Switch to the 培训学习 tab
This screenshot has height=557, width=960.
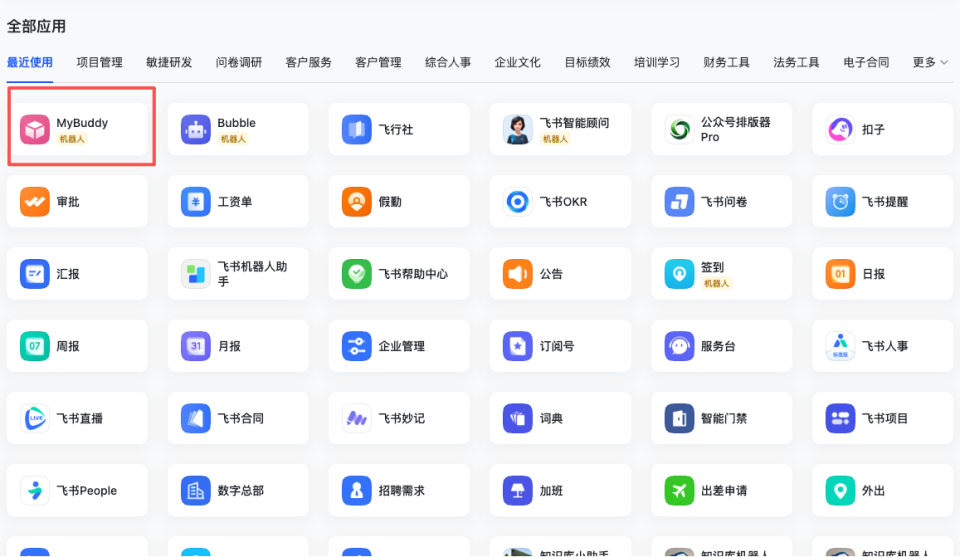pos(657,62)
